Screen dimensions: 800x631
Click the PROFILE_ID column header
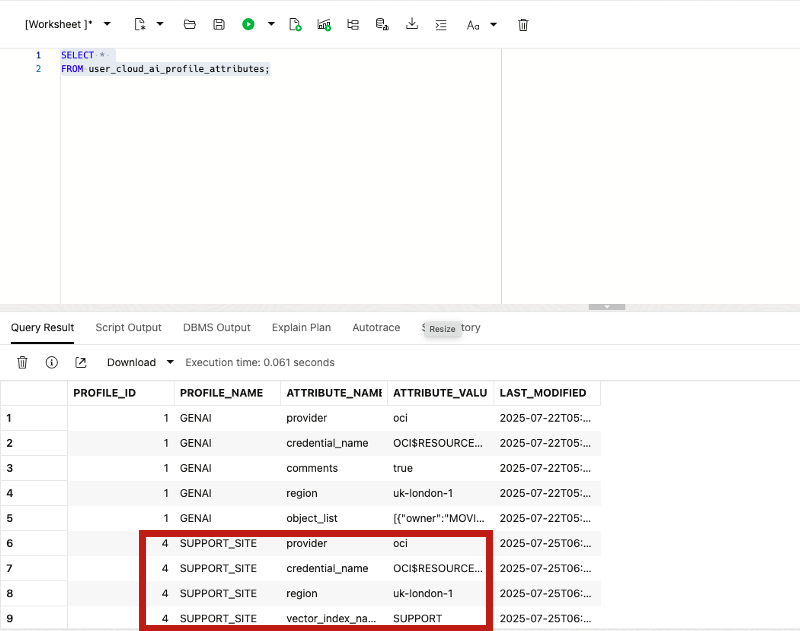[121, 393]
